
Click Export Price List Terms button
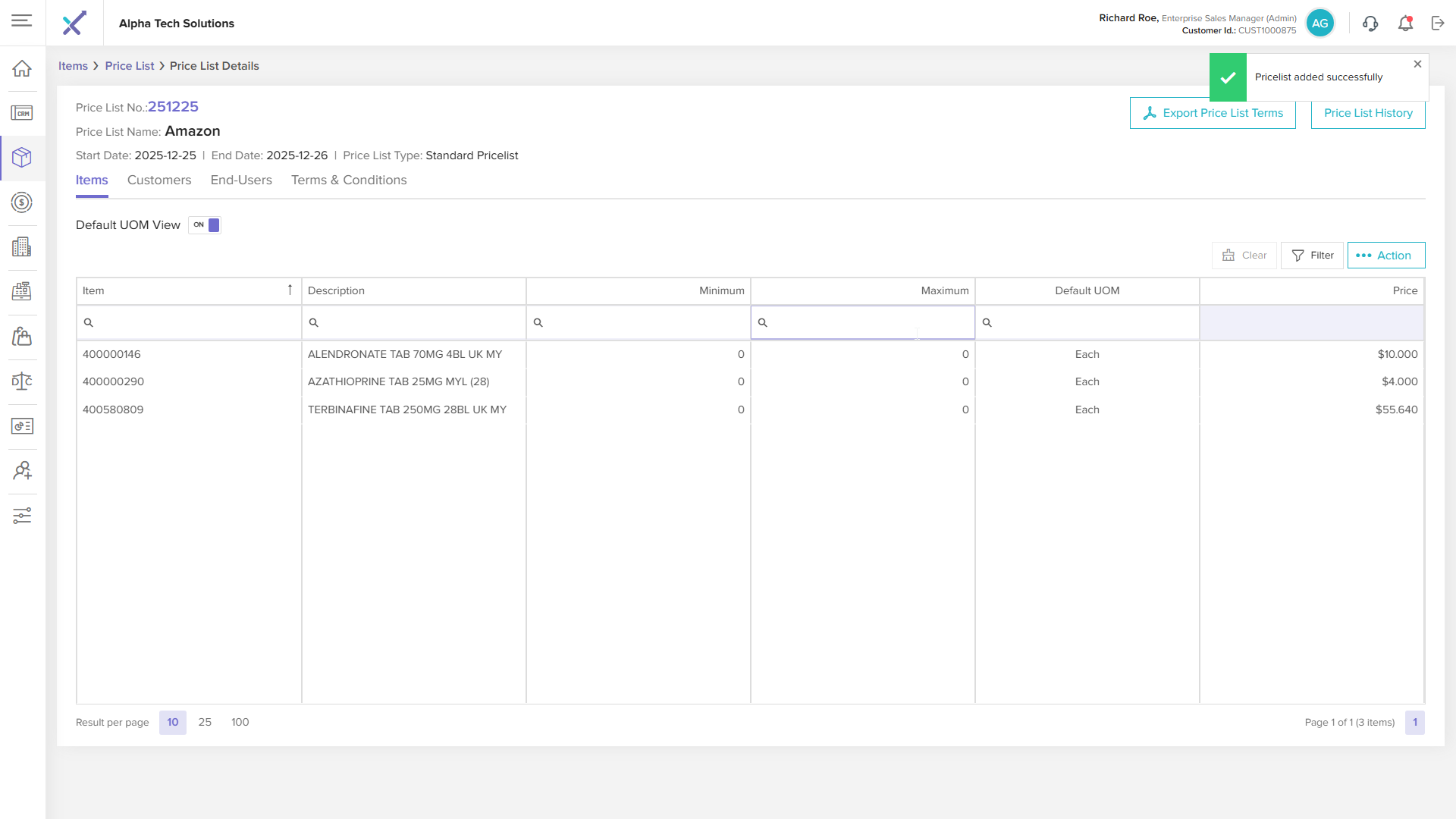coord(1213,115)
